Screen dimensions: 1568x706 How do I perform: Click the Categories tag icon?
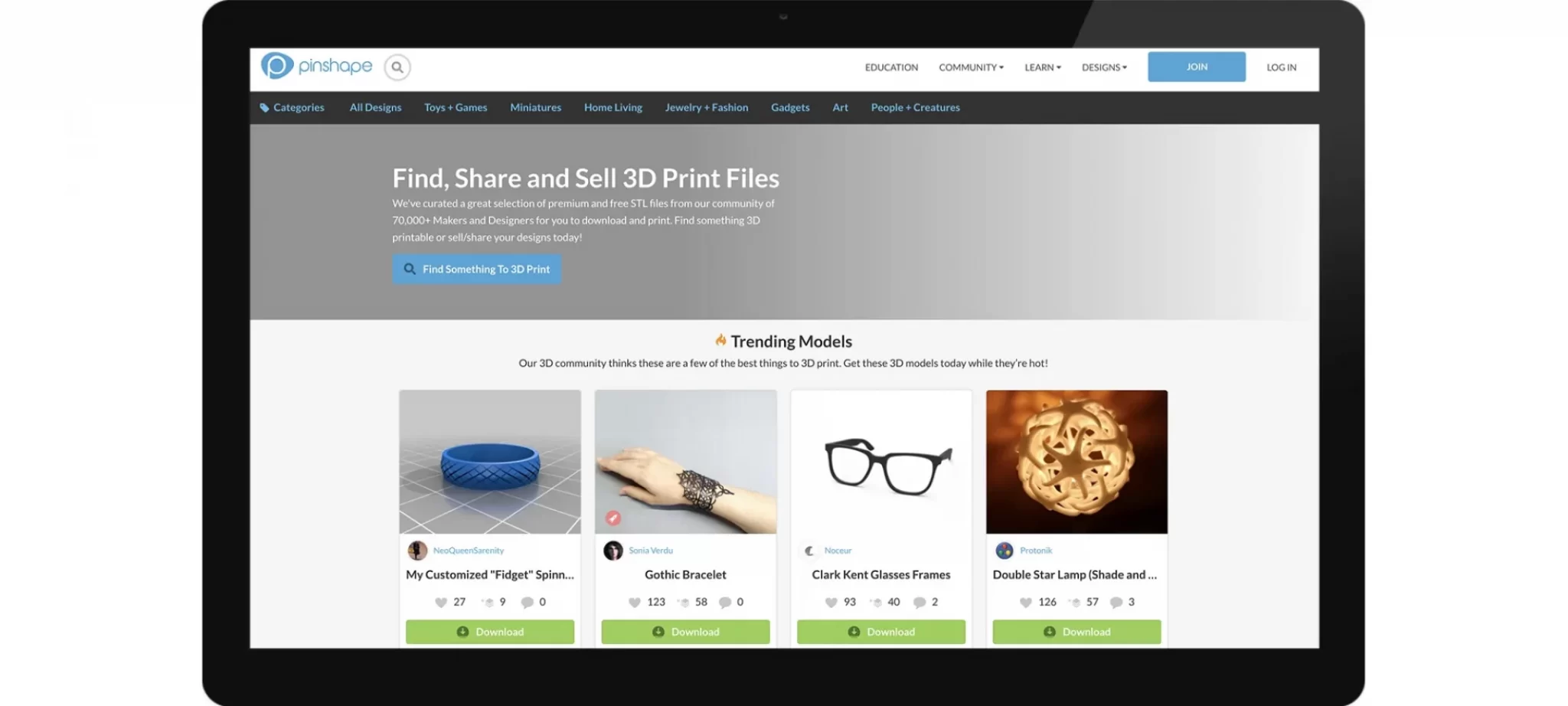264,108
